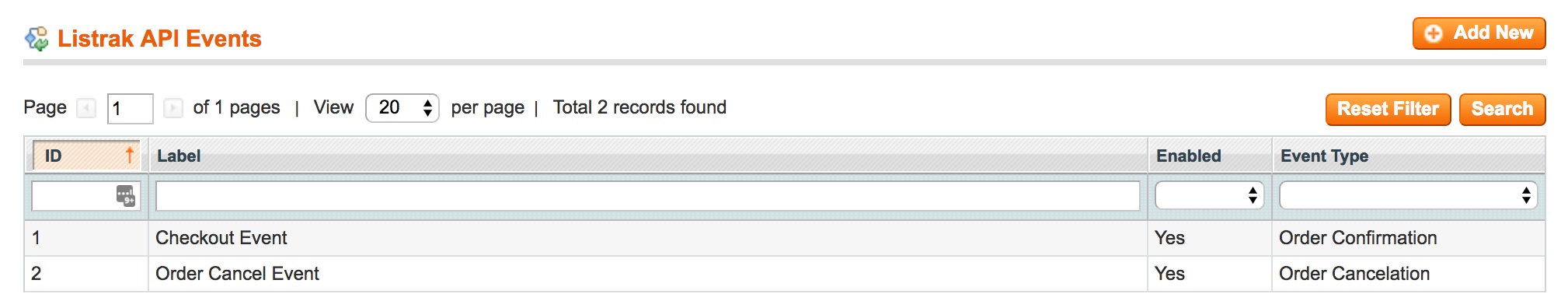Click the ID filter range icon
1568x308 pixels.
coord(126,196)
